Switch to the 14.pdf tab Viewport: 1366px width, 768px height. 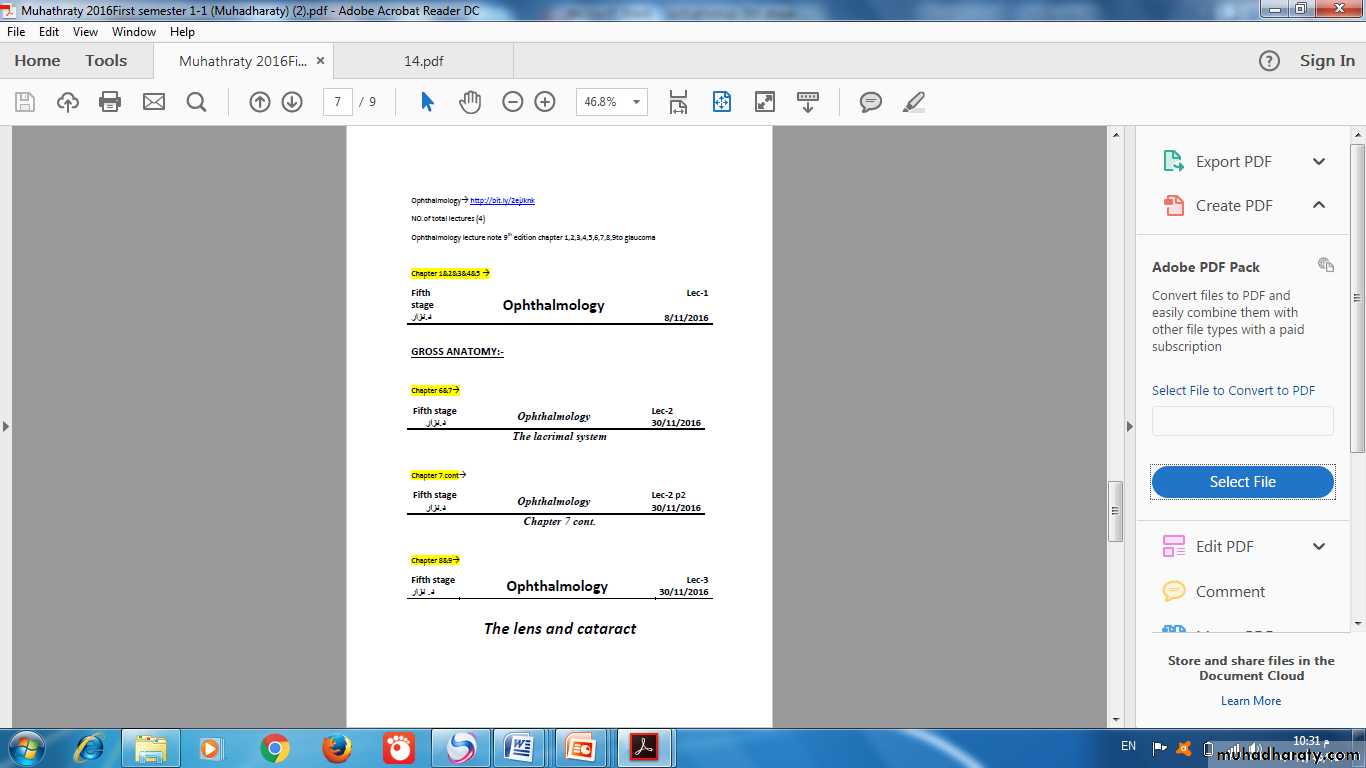point(423,61)
